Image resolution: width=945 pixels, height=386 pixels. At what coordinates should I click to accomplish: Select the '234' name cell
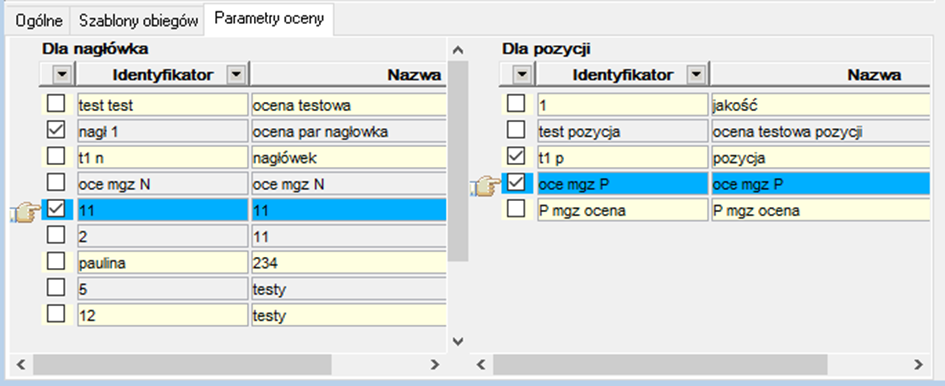tap(348, 262)
